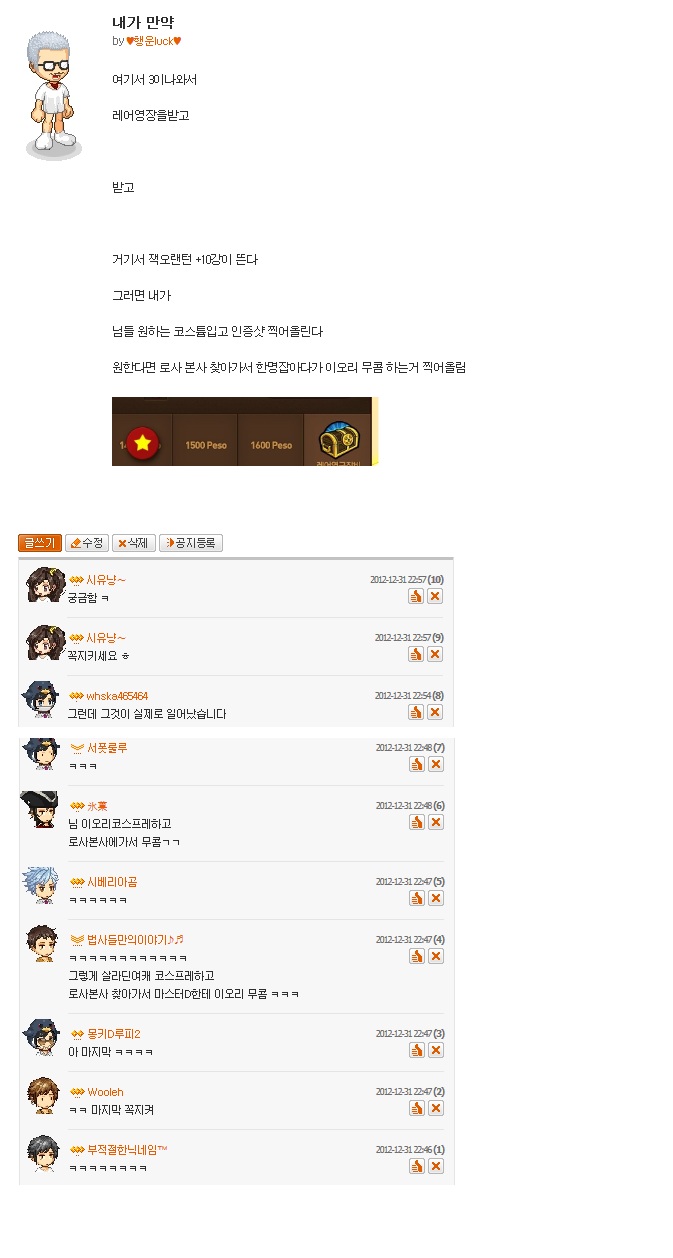Delete comment 9 with its X icon
Viewport: 673px width, 1258px height.
pos(435,654)
